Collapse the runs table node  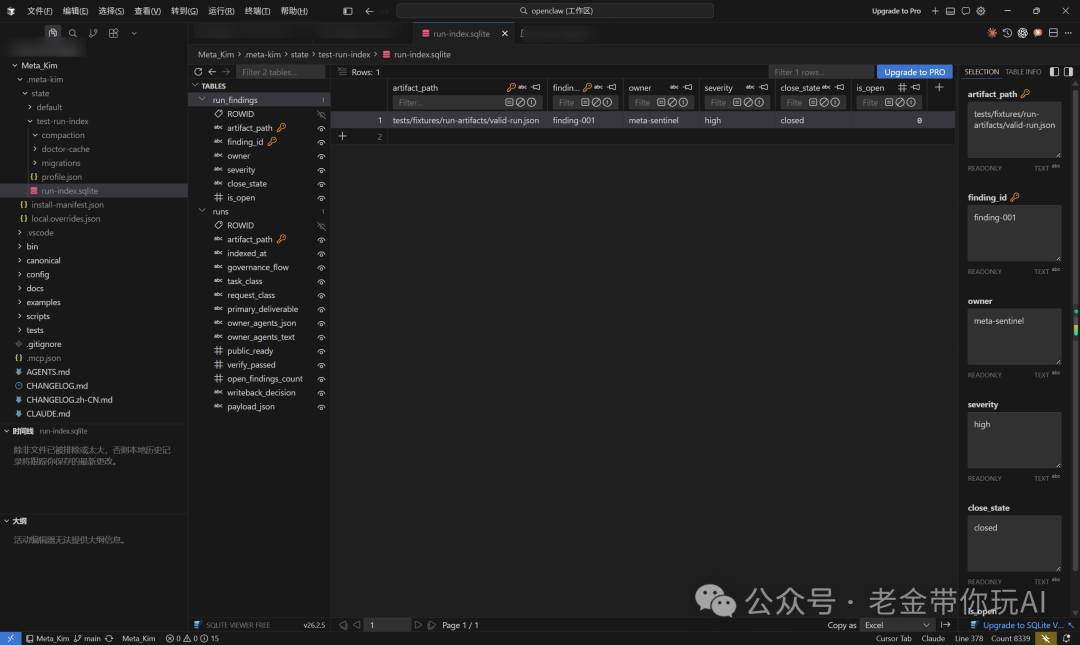coord(202,211)
